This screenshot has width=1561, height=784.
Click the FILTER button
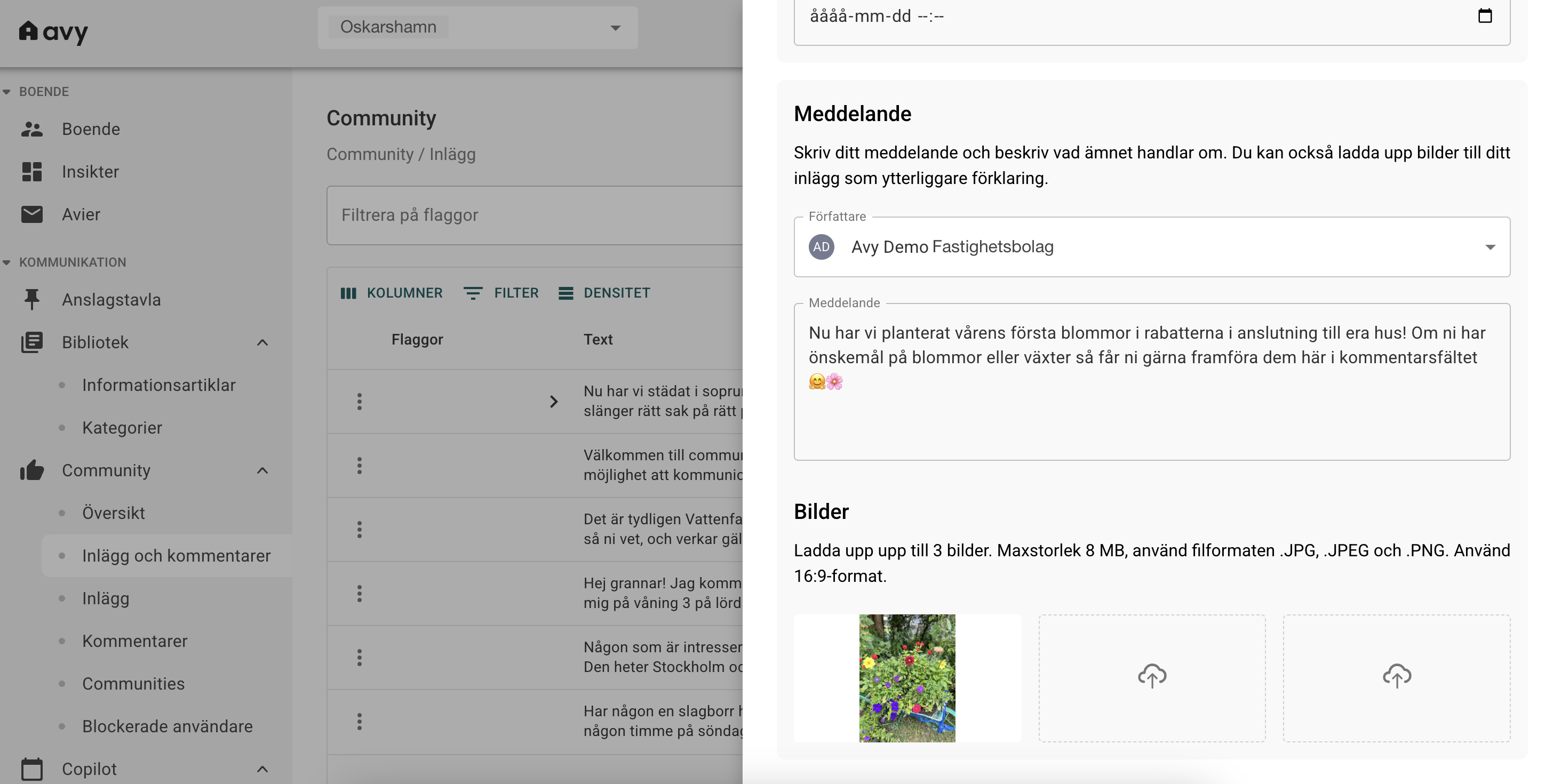(x=501, y=293)
